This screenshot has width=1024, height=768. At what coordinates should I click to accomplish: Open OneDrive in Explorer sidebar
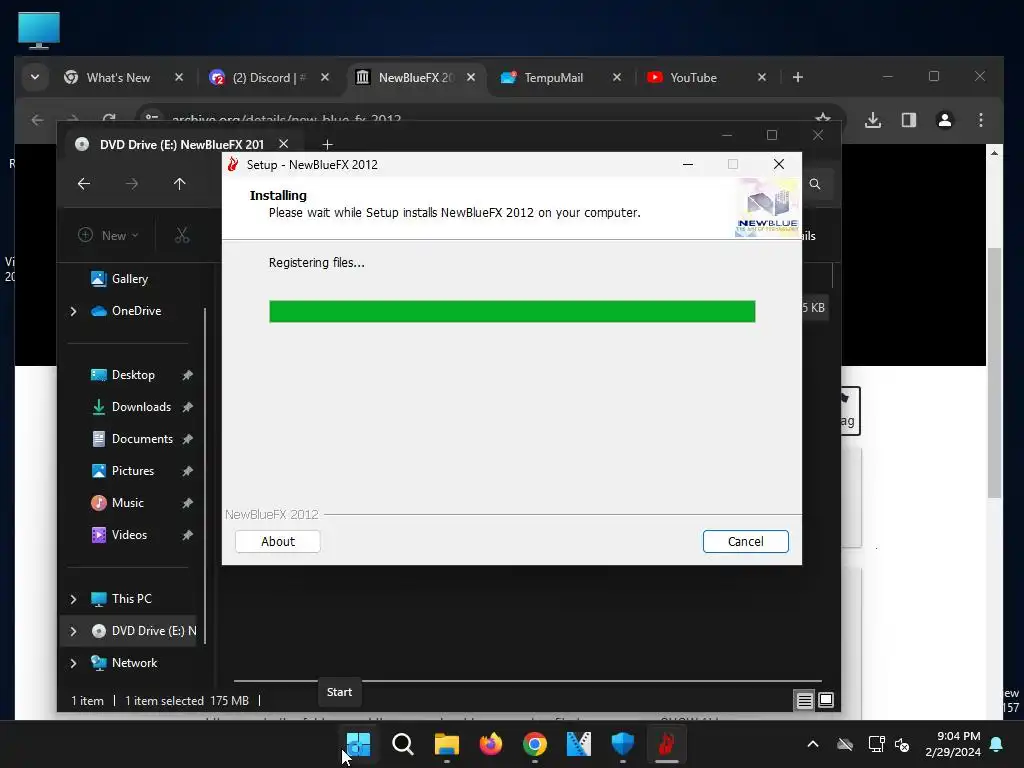pos(136,311)
